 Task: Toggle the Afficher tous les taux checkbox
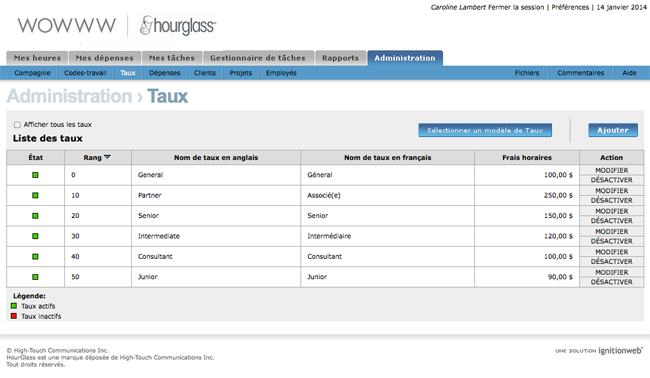click(x=17, y=125)
